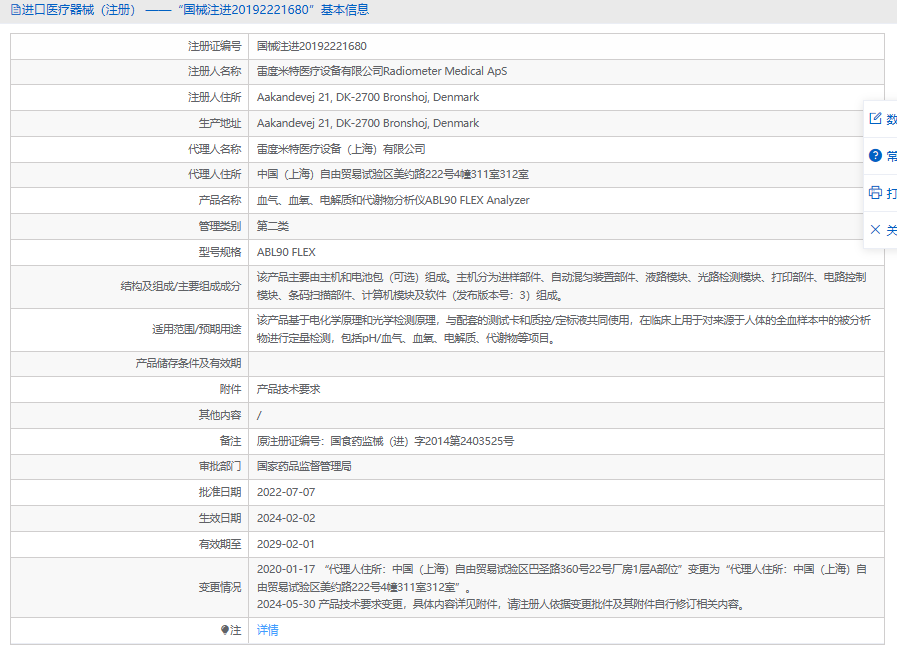Screen dimensions: 897x654
Task: Click the structure description starting 该产品主要由主机和电池包
Action: (x=562, y=286)
